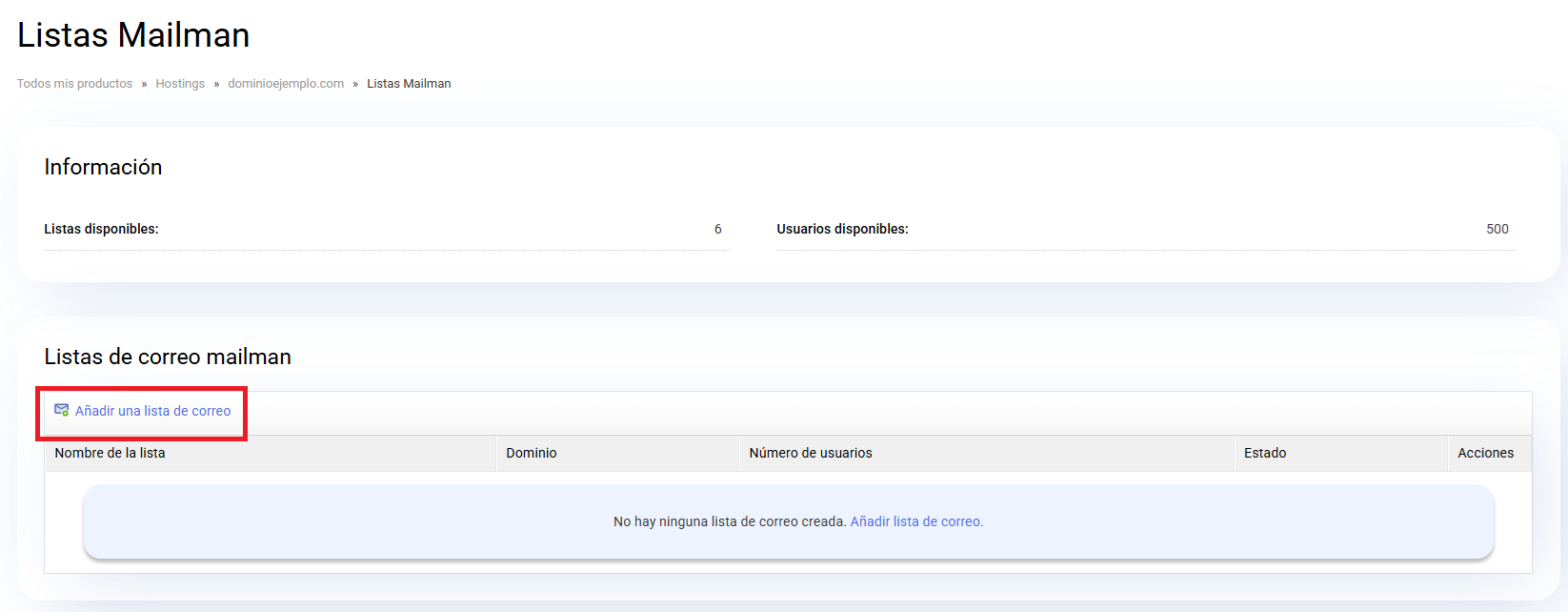Click the envelope icon beside Añadir una lista

(62, 410)
